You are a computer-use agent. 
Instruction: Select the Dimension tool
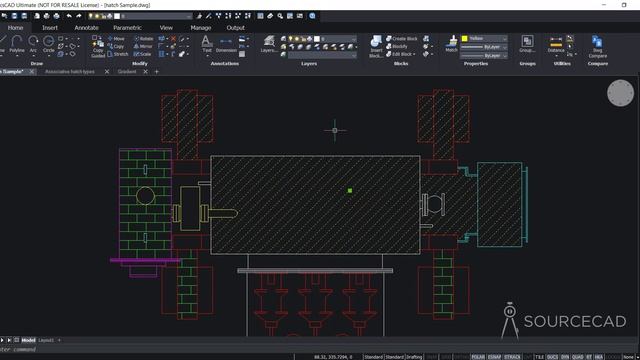tap(226, 45)
